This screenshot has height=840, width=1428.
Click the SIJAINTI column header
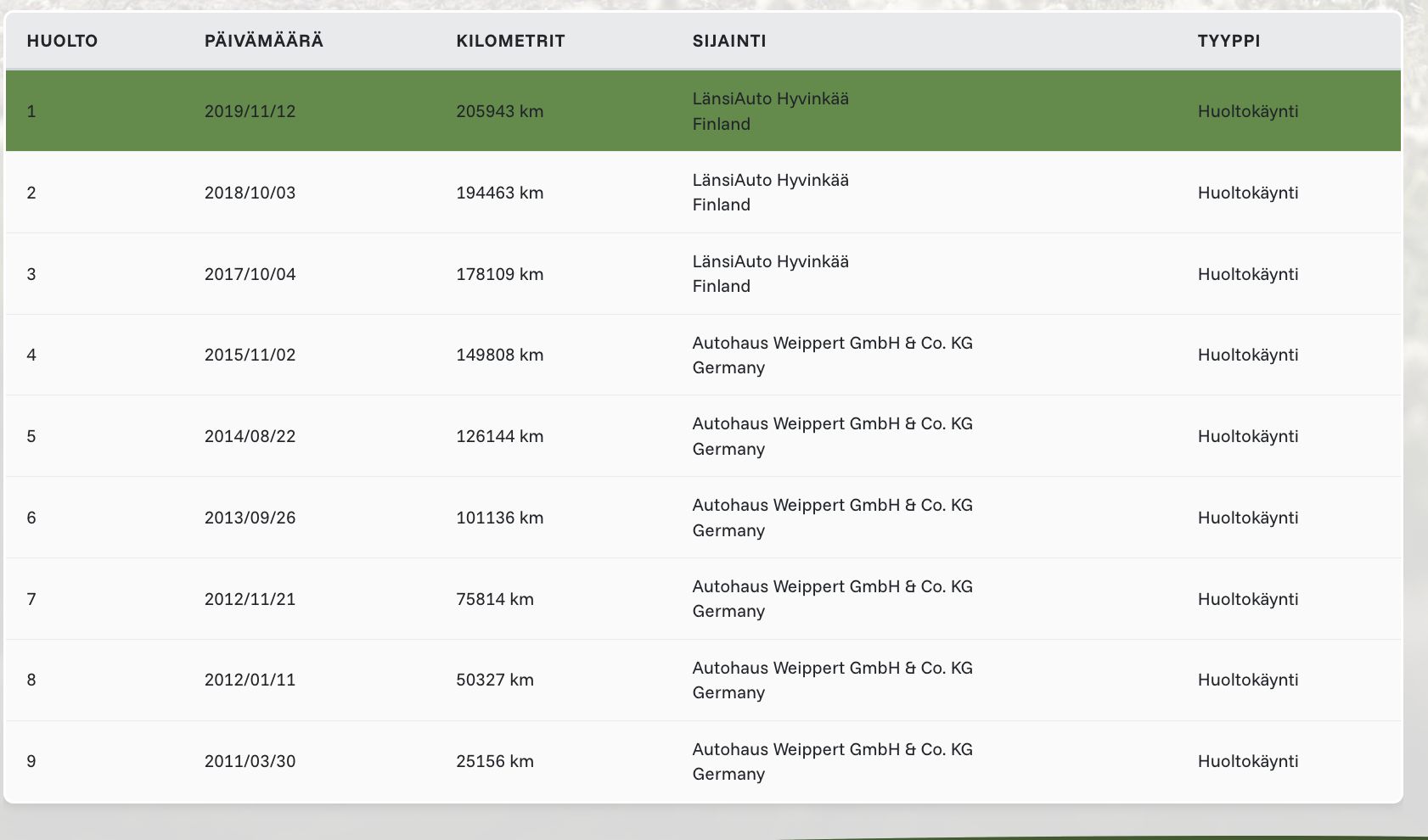[x=729, y=41]
